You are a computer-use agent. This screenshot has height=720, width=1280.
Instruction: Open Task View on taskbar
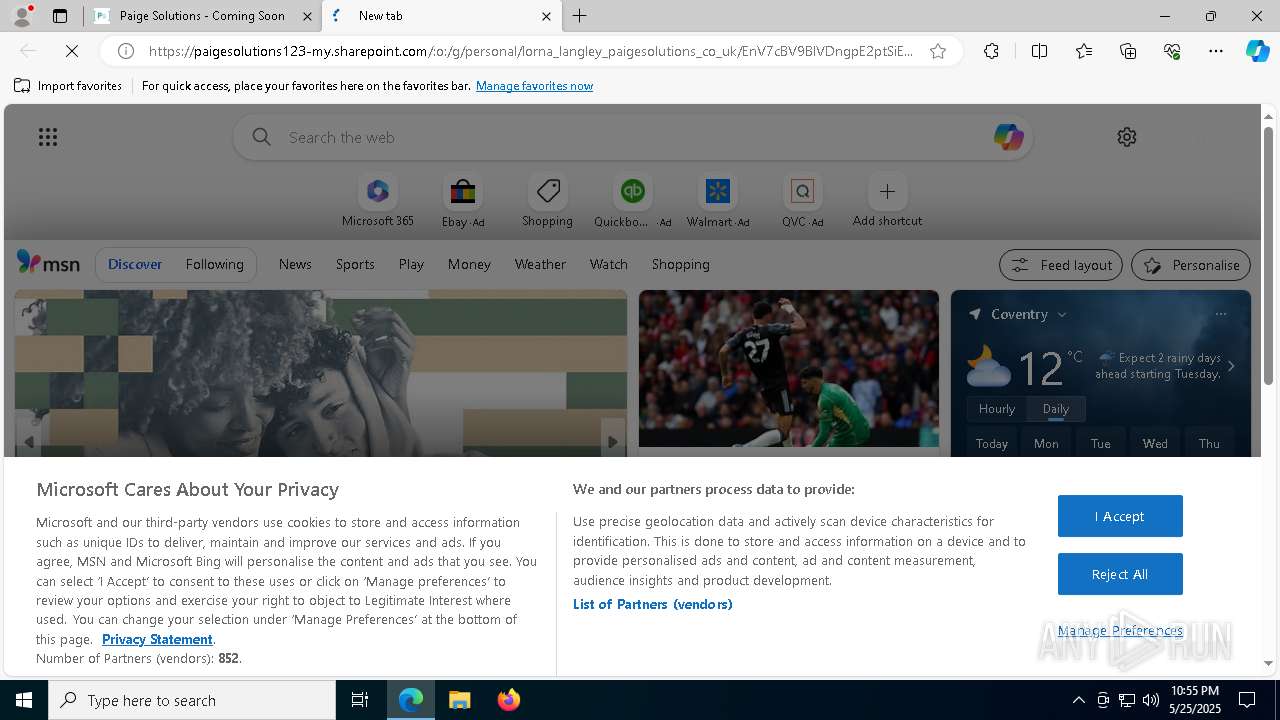click(360, 700)
